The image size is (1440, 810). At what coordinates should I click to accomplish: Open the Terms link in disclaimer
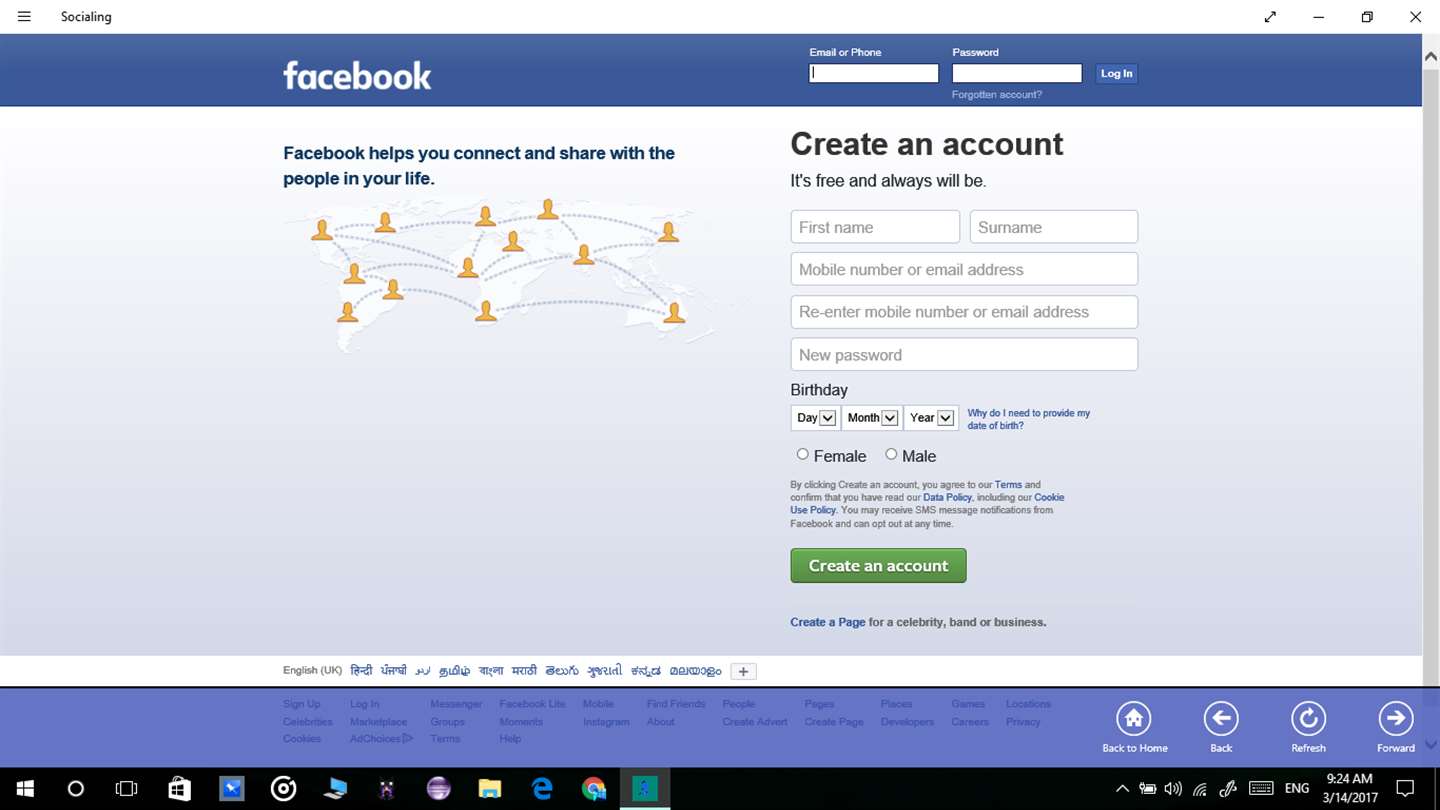coord(1008,485)
